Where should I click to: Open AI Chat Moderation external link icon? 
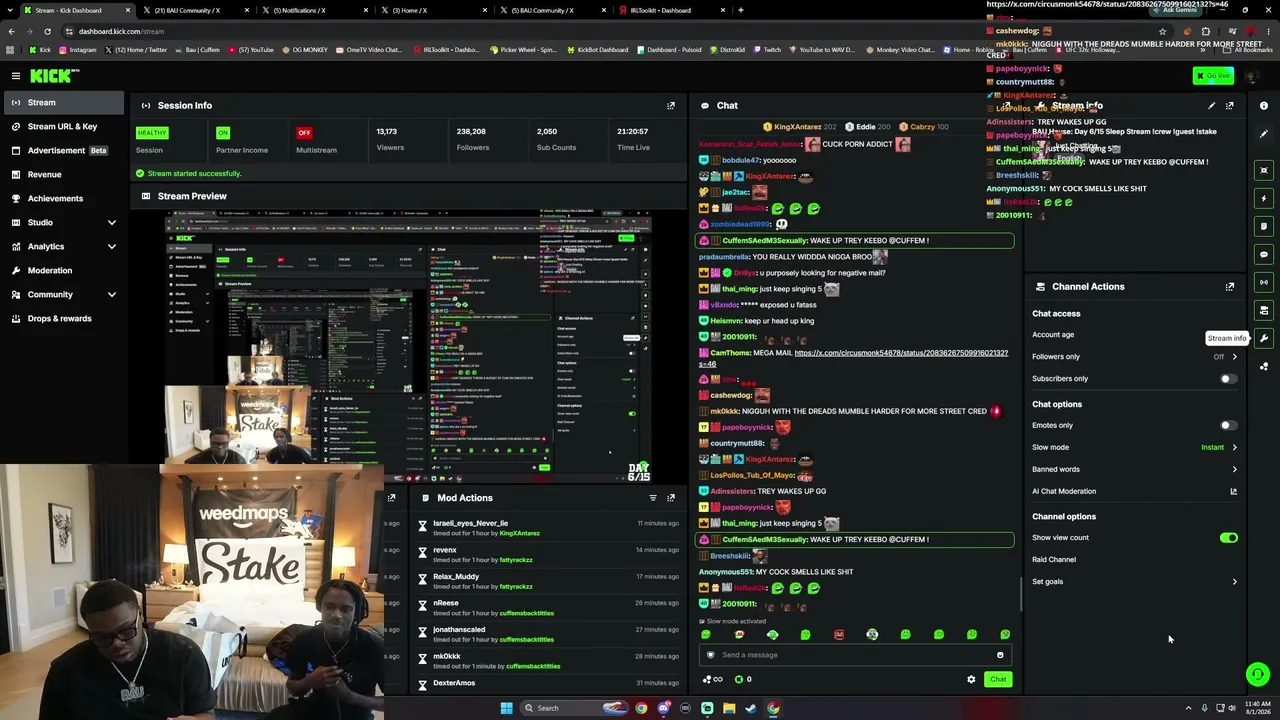tap(1233, 491)
